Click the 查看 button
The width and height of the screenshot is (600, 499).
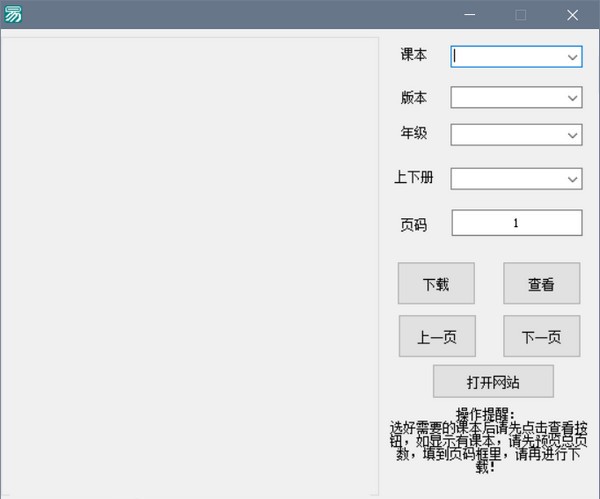(x=541, y=283)
